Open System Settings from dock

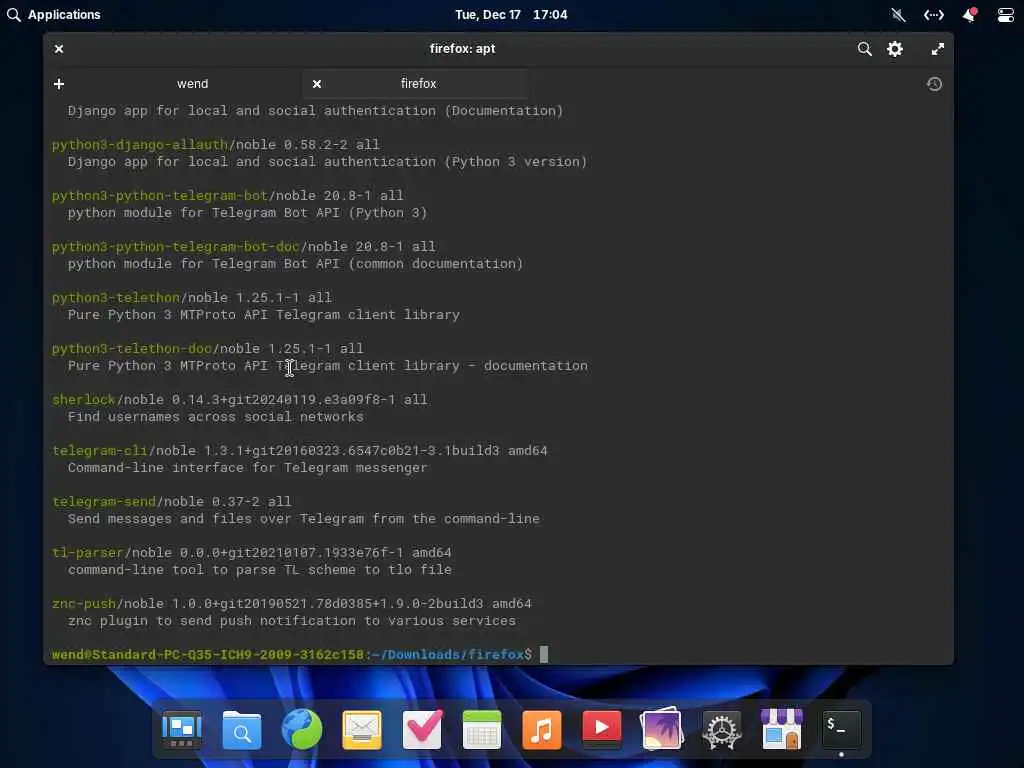pyautogui.click(x=722, y=729)
